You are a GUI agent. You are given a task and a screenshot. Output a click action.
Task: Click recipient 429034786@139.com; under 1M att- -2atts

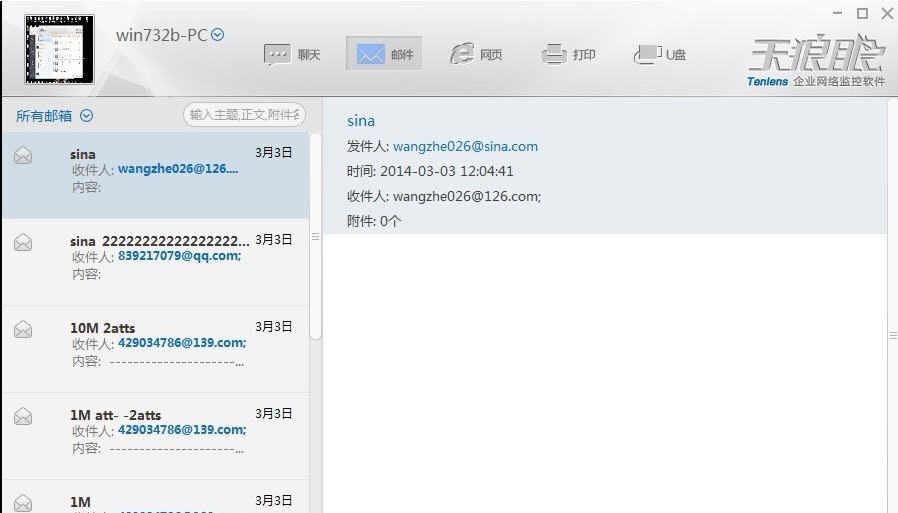(182, 430)
